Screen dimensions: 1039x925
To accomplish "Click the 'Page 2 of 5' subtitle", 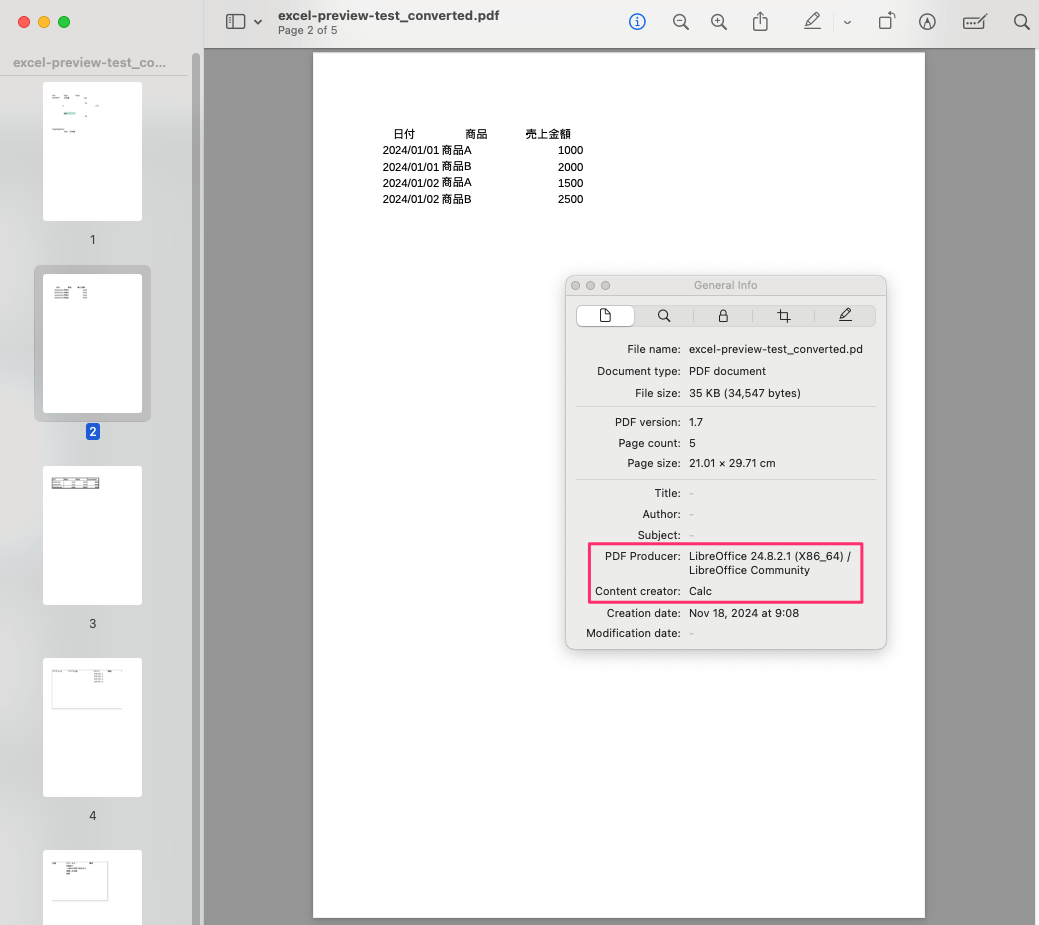I will 307,30.
